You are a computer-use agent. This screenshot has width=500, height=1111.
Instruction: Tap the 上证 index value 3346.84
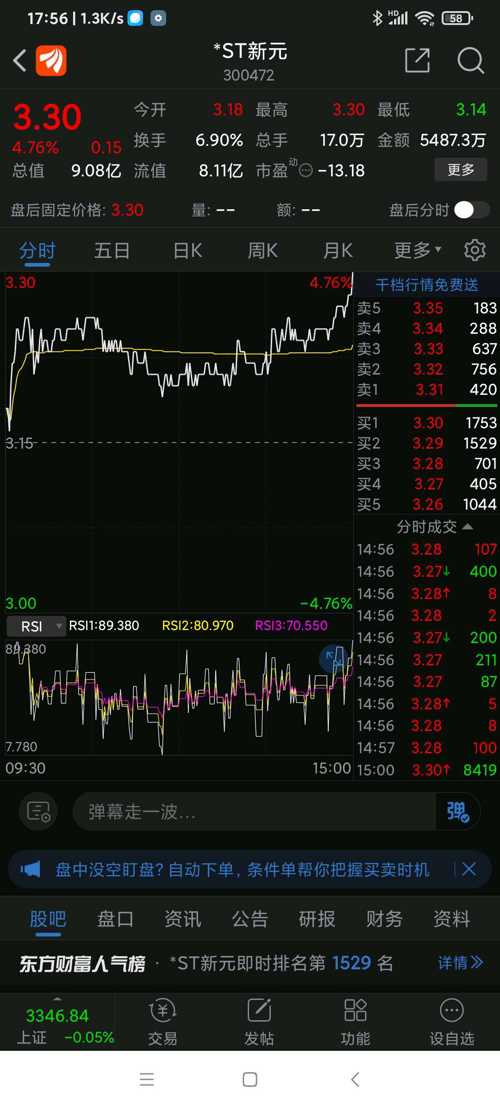point(57,1016)
